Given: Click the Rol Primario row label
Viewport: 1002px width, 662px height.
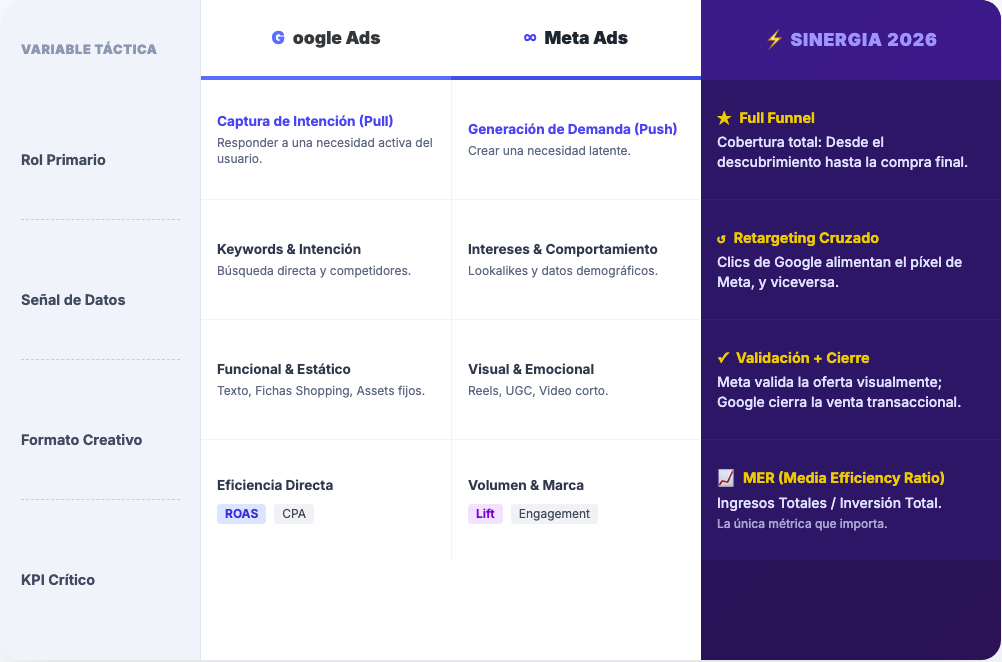Looking at the screenshot, I should coord(63,160).
